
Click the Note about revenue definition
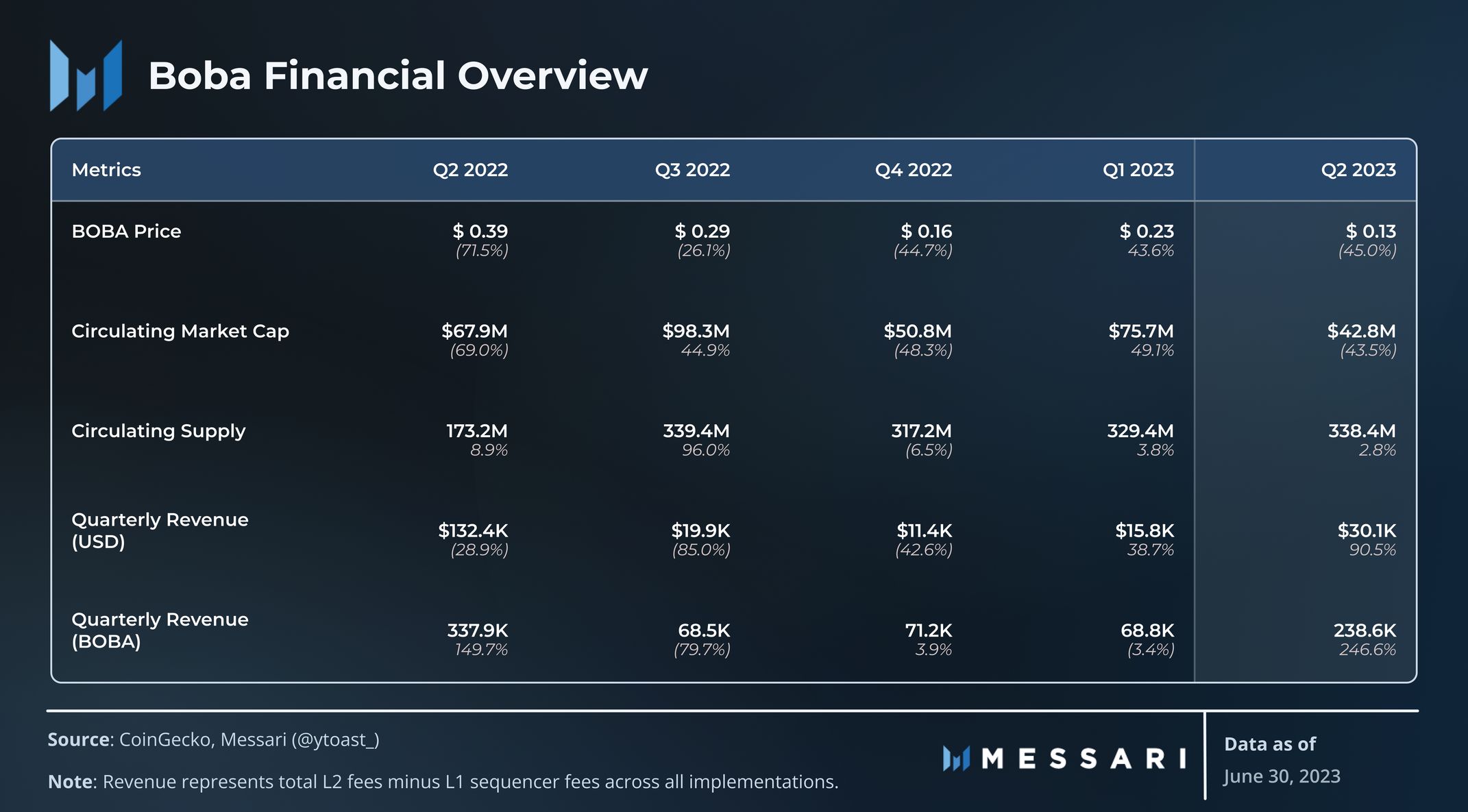[443, 782]
